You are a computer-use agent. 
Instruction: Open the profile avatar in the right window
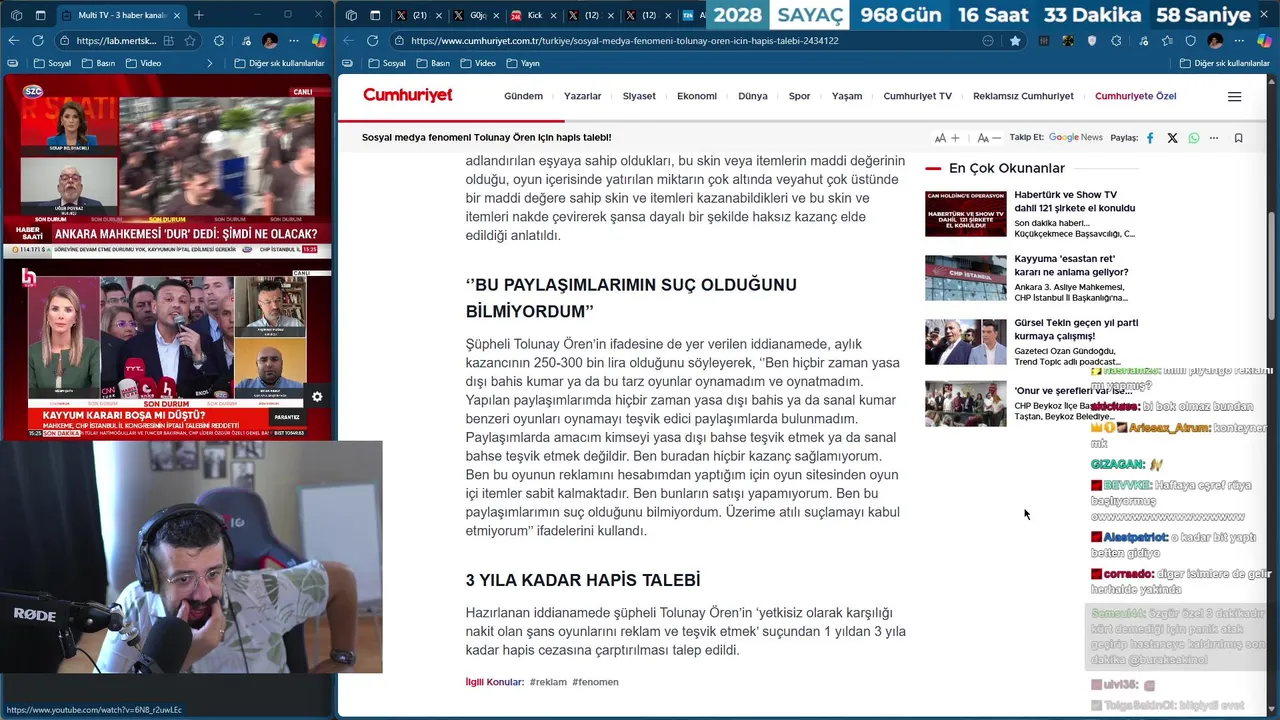click(x=1215, y=41)
